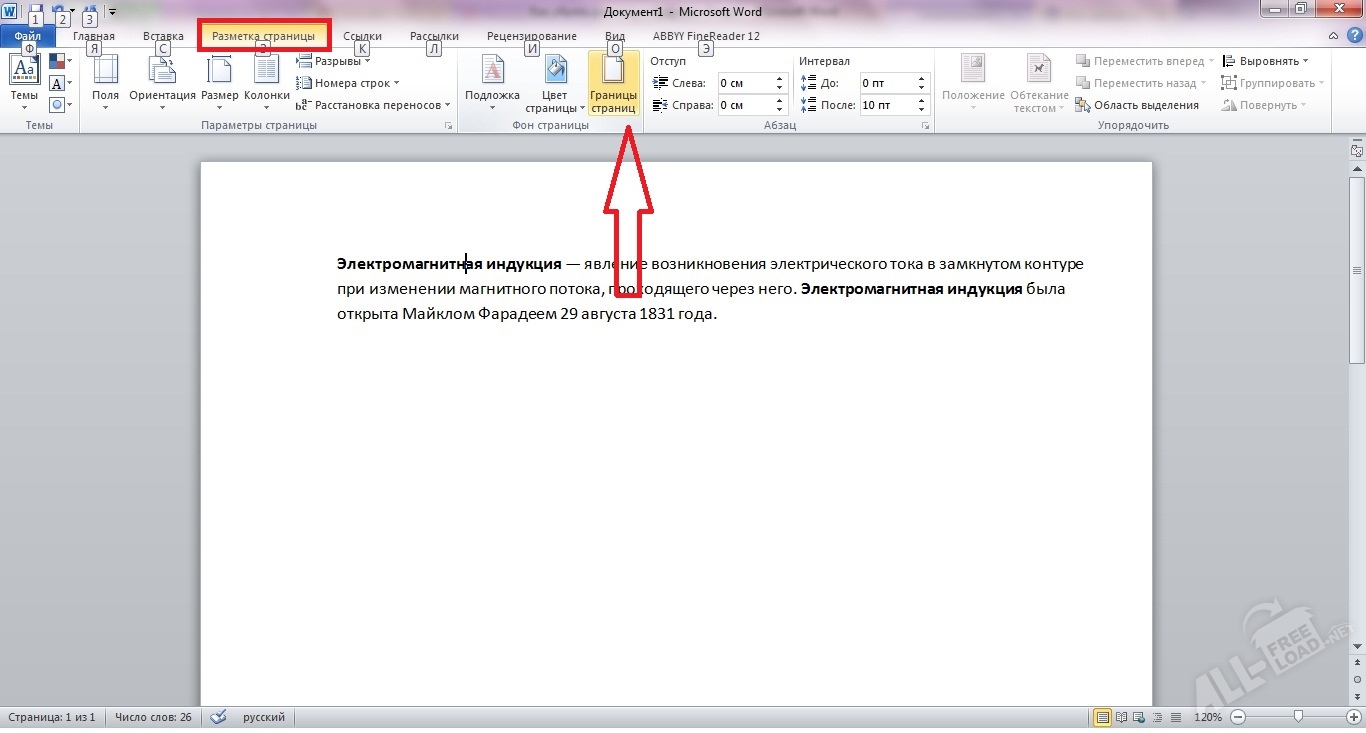This screenshot has height=733, width=1366.
Task: Open the Выровнять align menu
Action: point(1265,61)
